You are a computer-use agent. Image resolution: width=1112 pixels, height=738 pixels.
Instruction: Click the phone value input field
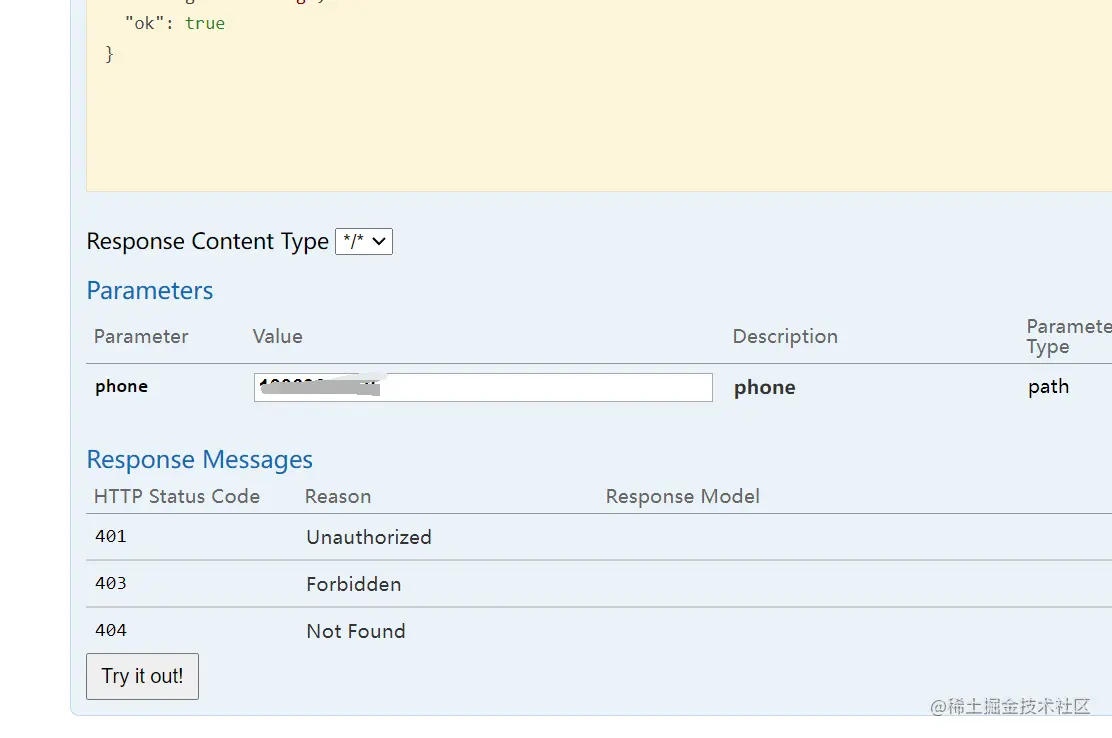[x=483, y=387]
